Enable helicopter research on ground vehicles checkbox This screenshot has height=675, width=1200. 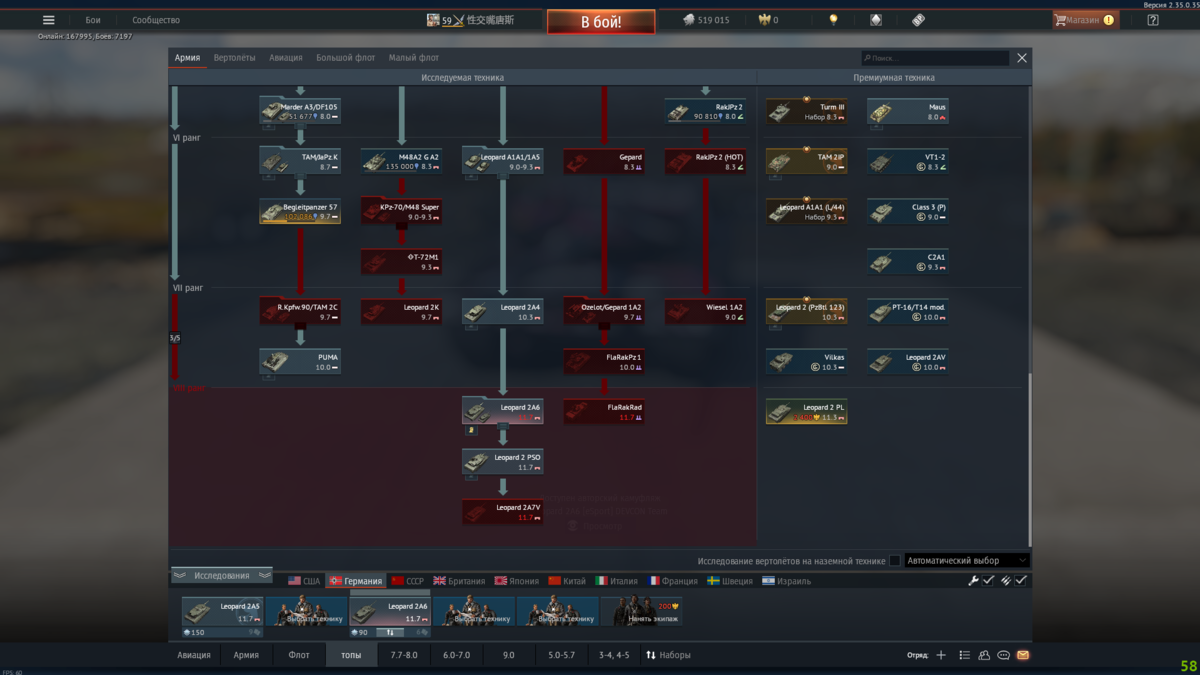click(893, 561)
